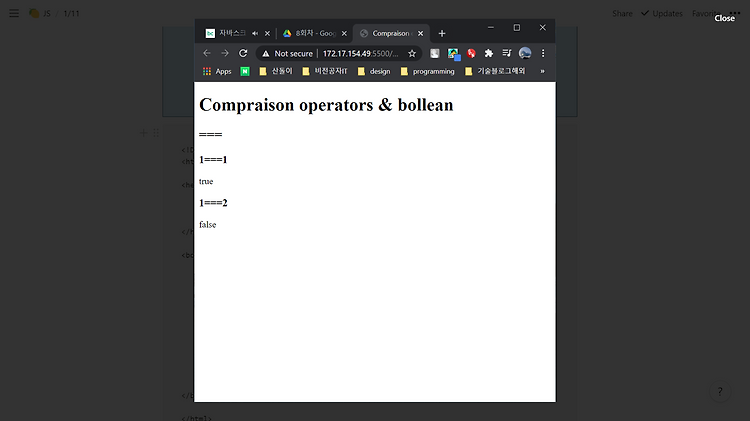Close the Comparison tab
Screen dimensions: 750x421
click(x=420, y=33)
